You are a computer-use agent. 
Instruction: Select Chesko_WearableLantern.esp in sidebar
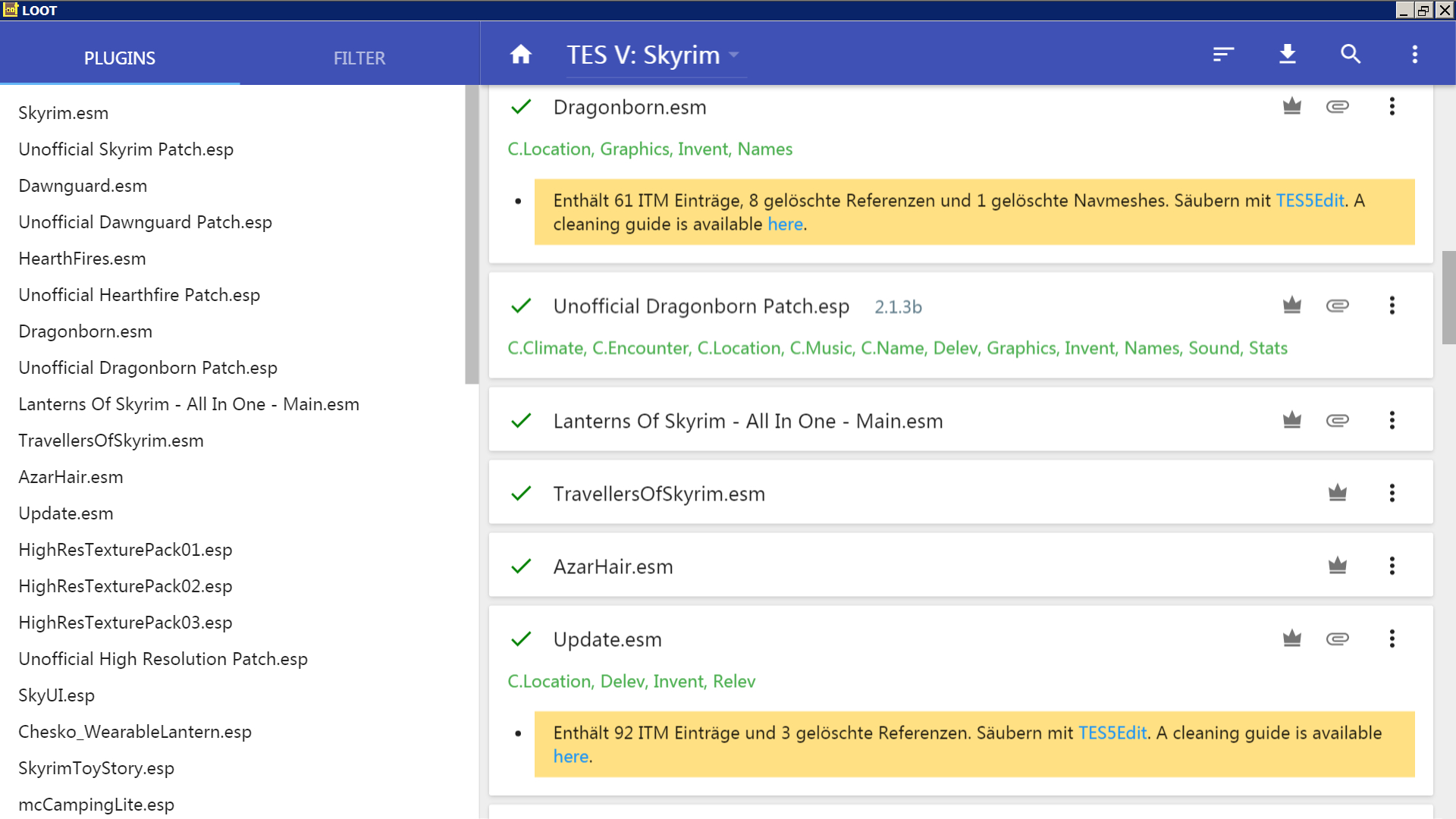135,732
